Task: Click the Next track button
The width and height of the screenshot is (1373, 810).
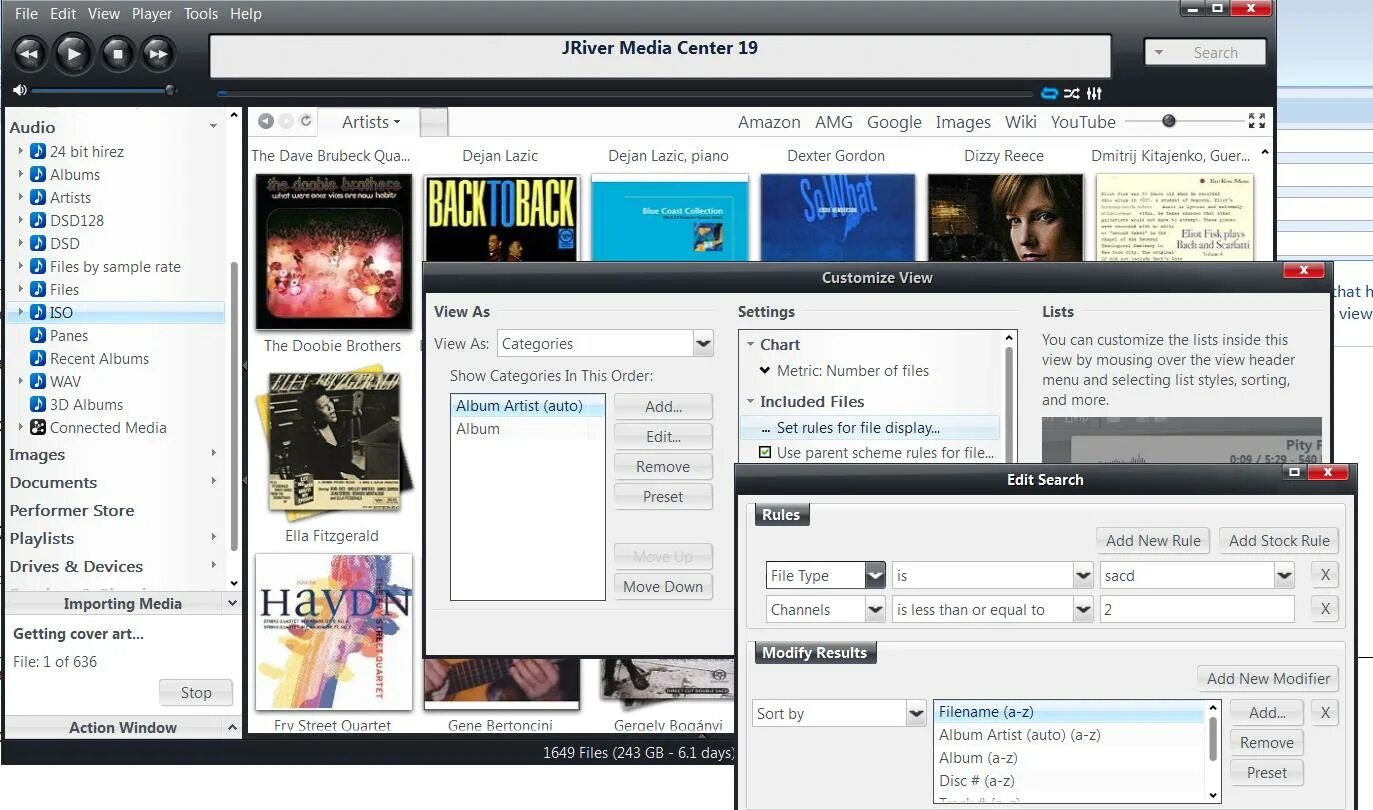Action: 158,53
